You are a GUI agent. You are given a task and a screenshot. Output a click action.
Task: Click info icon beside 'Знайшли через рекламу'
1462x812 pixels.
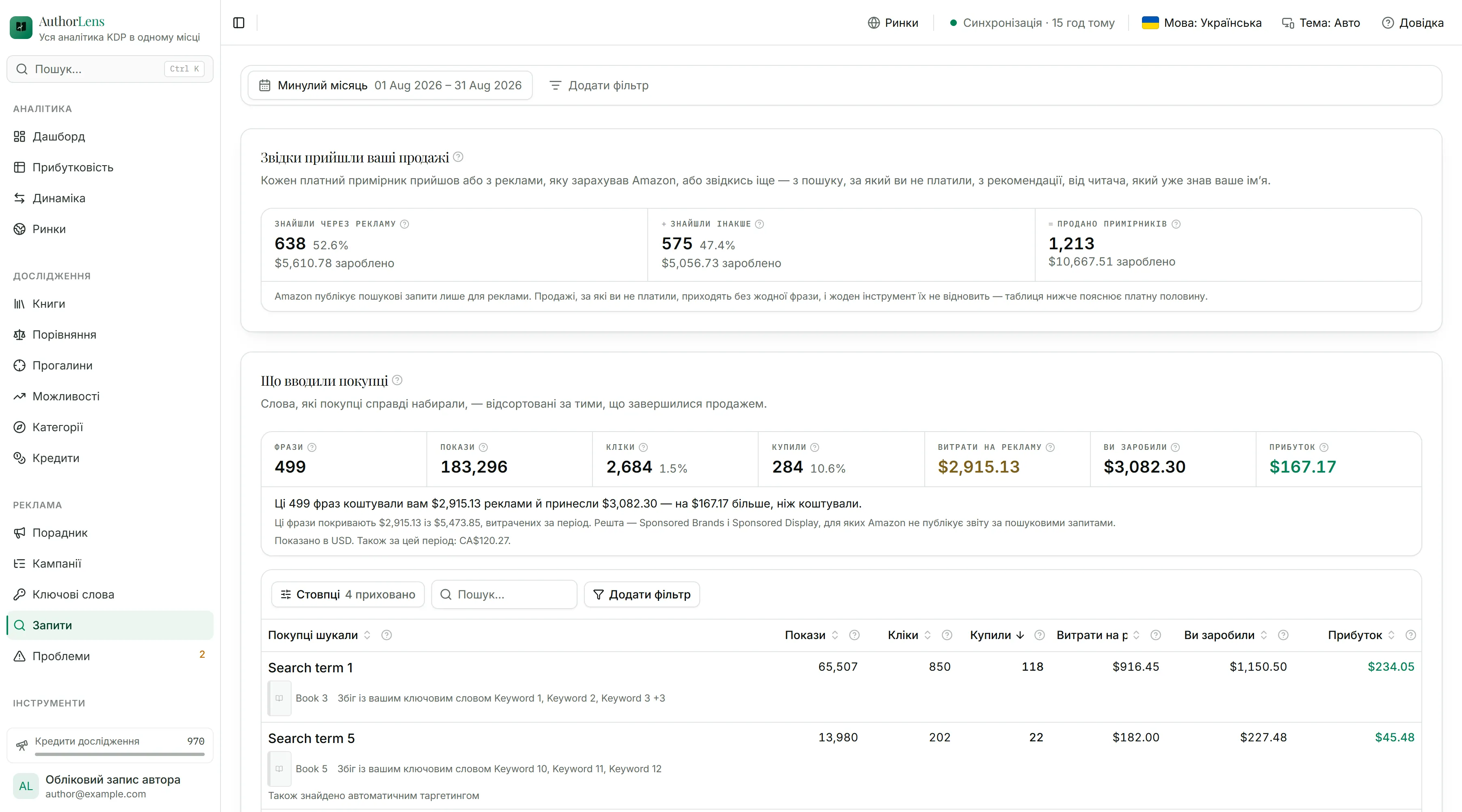click(x=404, y=224)
